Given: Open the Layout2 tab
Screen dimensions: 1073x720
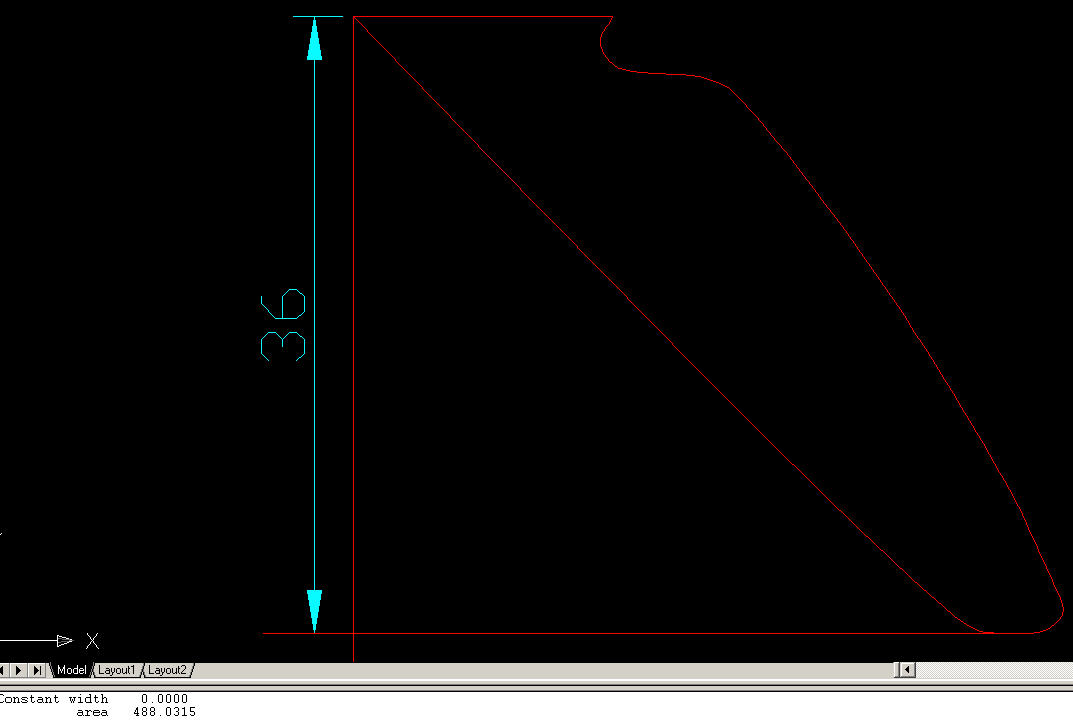Looking at the screenshot, I should [x=167, y=670].
